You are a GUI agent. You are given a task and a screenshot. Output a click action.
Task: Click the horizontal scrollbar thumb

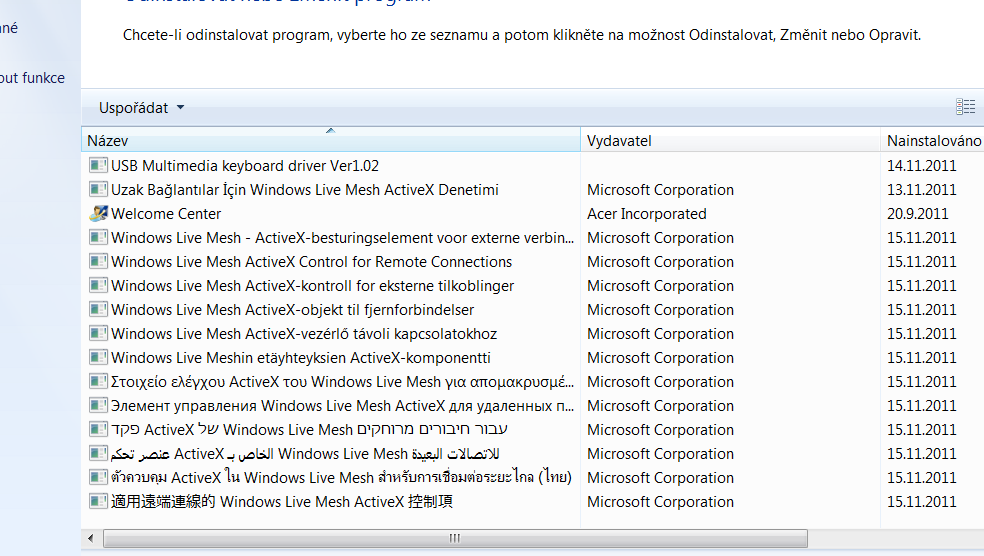[455, 538]
